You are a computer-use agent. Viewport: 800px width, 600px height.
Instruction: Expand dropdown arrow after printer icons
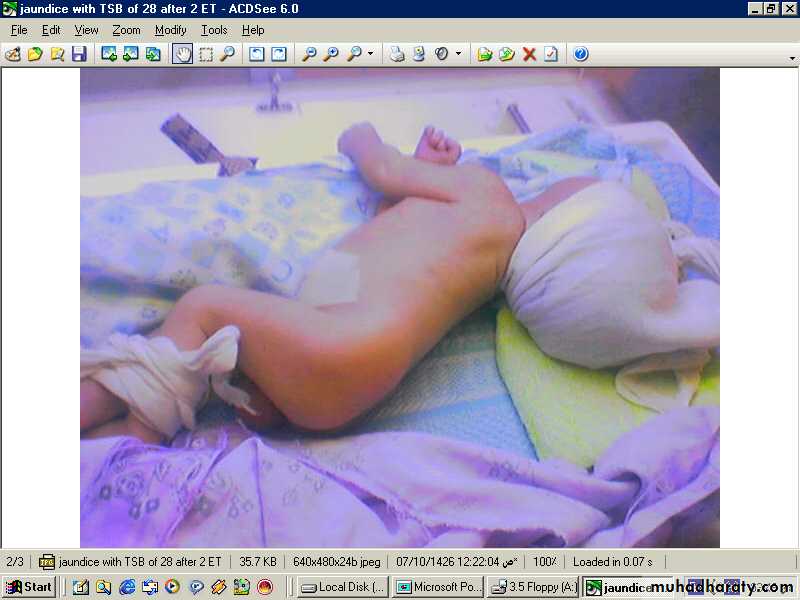(459, 54)
